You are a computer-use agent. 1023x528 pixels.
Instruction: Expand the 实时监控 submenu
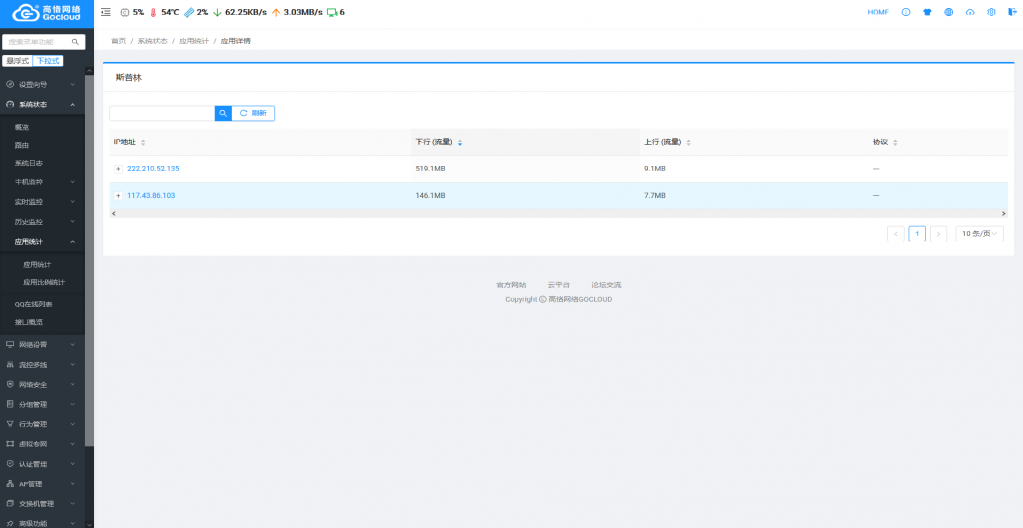click(x=42, y=202)
